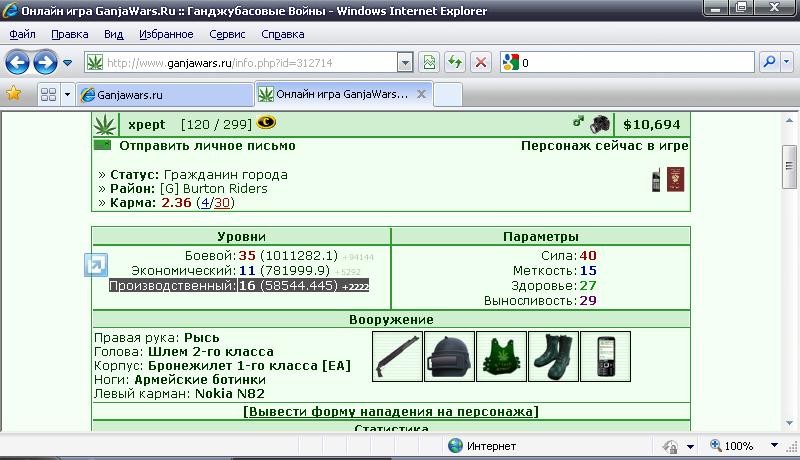Open the Вид menu
This screenshot has height=460, width=800.
[113, 34]
